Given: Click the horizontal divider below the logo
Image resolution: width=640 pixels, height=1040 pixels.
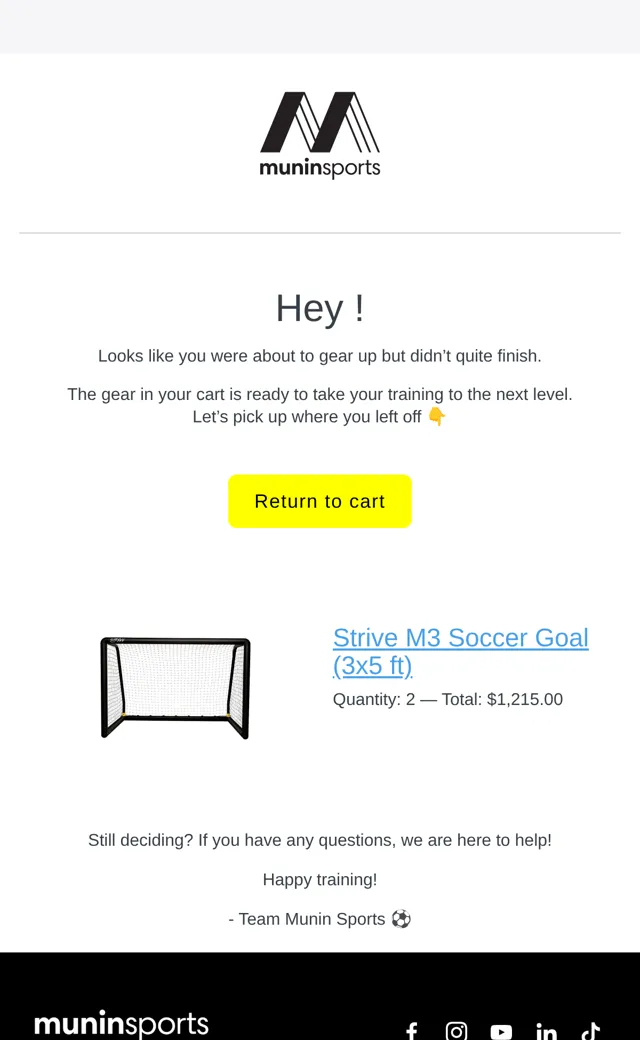Looking at the screenshot, I should click(x=320, y=233).
